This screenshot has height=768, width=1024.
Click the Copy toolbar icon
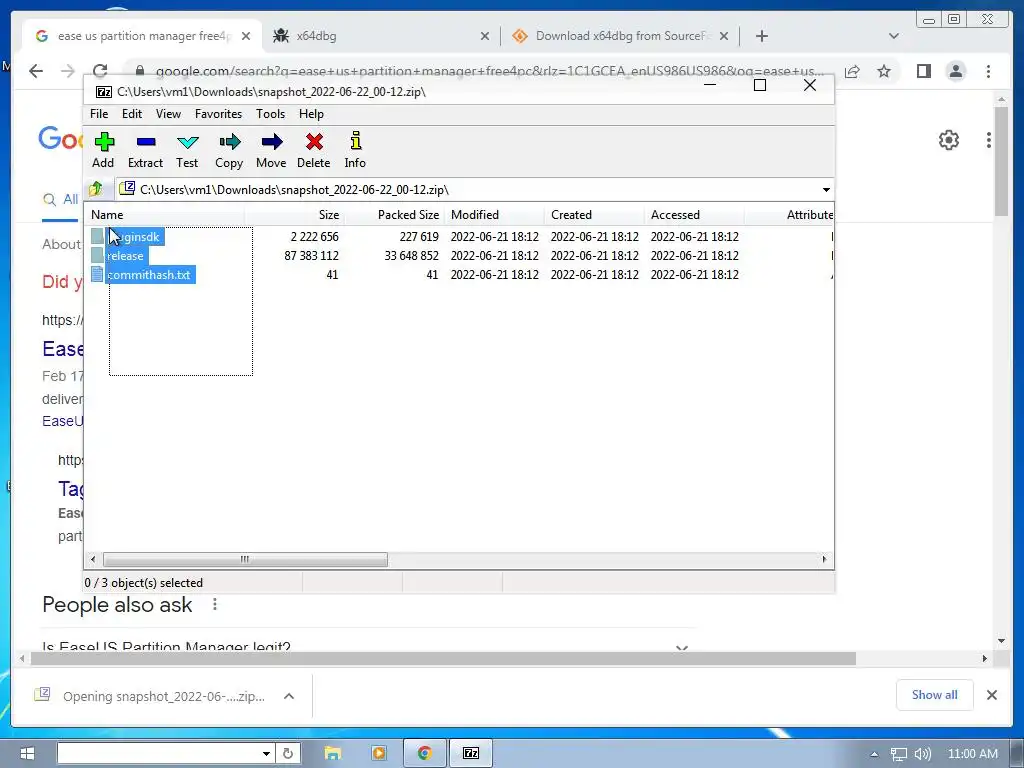pyautogui.click(x=229, y=151)
